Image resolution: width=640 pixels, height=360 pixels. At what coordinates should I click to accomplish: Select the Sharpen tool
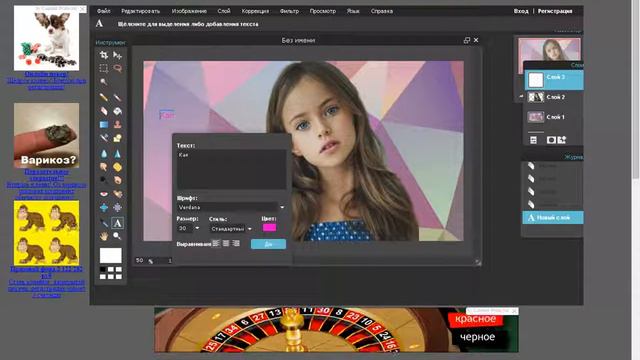click(118, 154)
